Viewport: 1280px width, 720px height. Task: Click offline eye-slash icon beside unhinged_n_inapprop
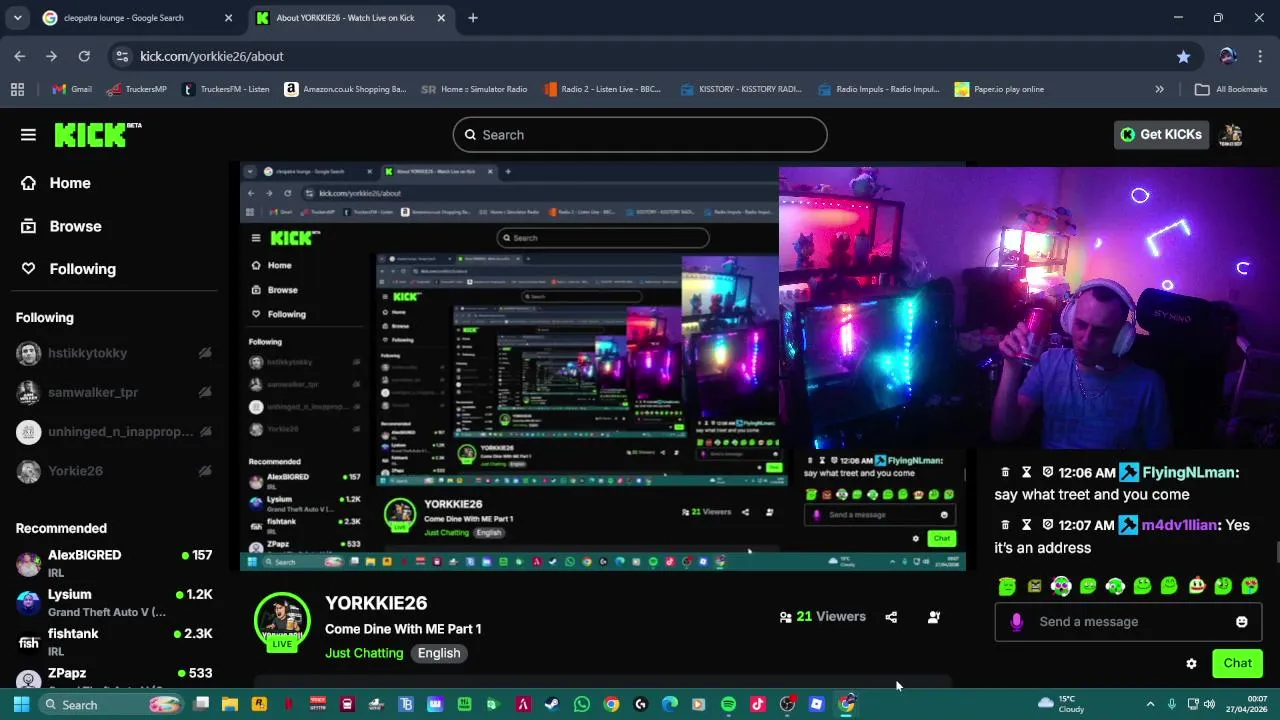[x=204, y=432]
